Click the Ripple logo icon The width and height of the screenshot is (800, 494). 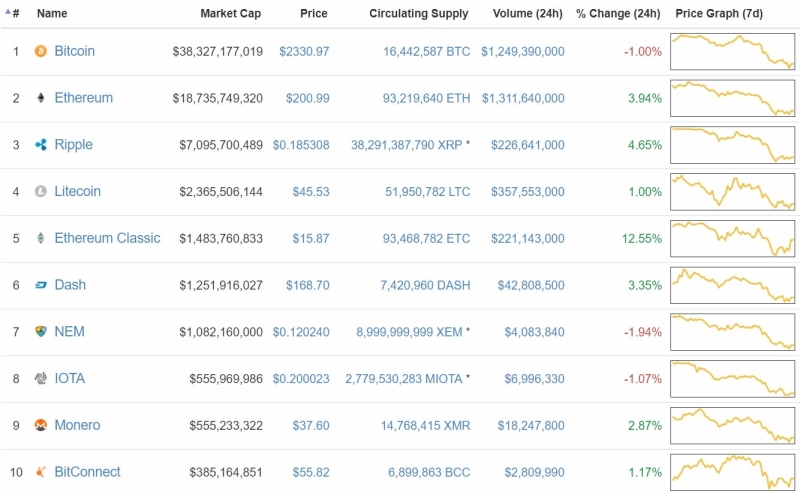coord(40,144)
